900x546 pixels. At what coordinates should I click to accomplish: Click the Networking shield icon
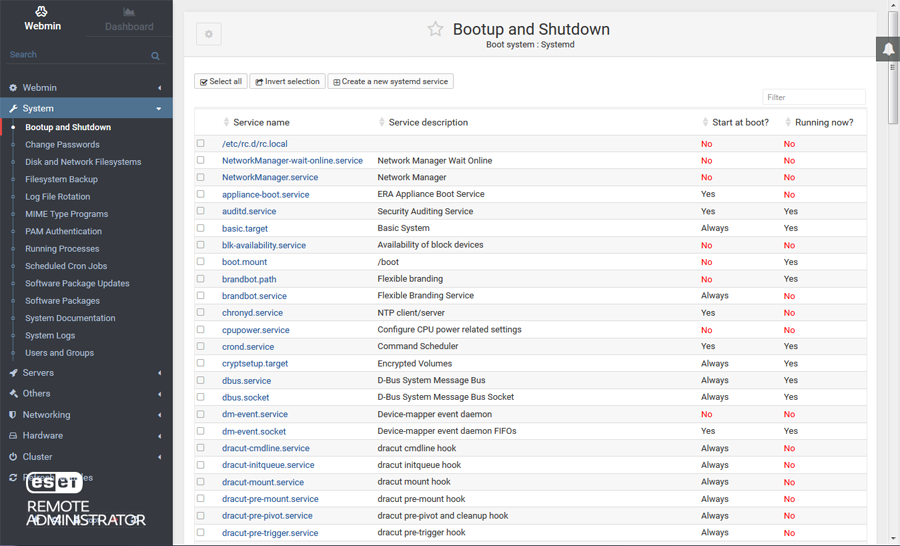[x=13, y=415]
